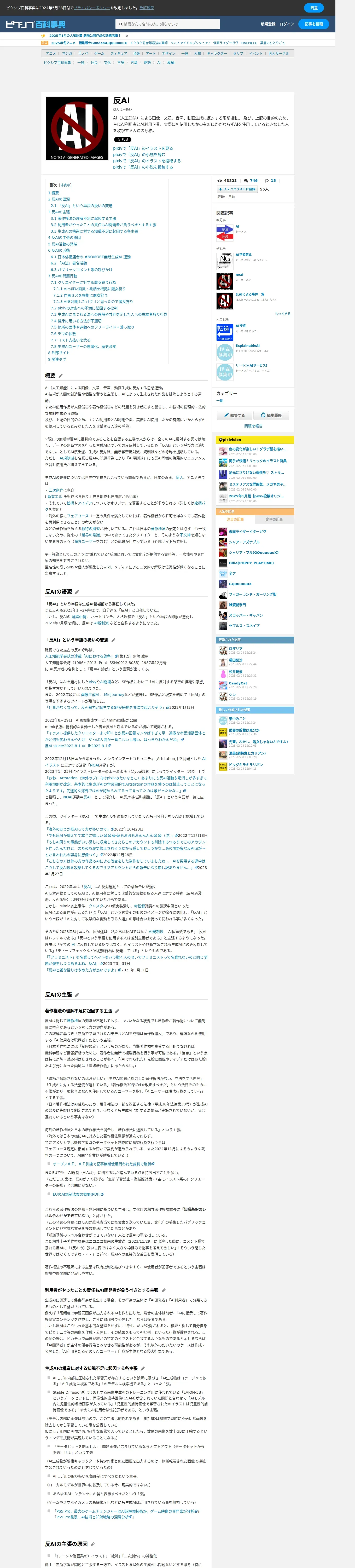The image size is (355, 1568).
Task: Open the ロザリア updated article icon
Action: click(223, 651)
